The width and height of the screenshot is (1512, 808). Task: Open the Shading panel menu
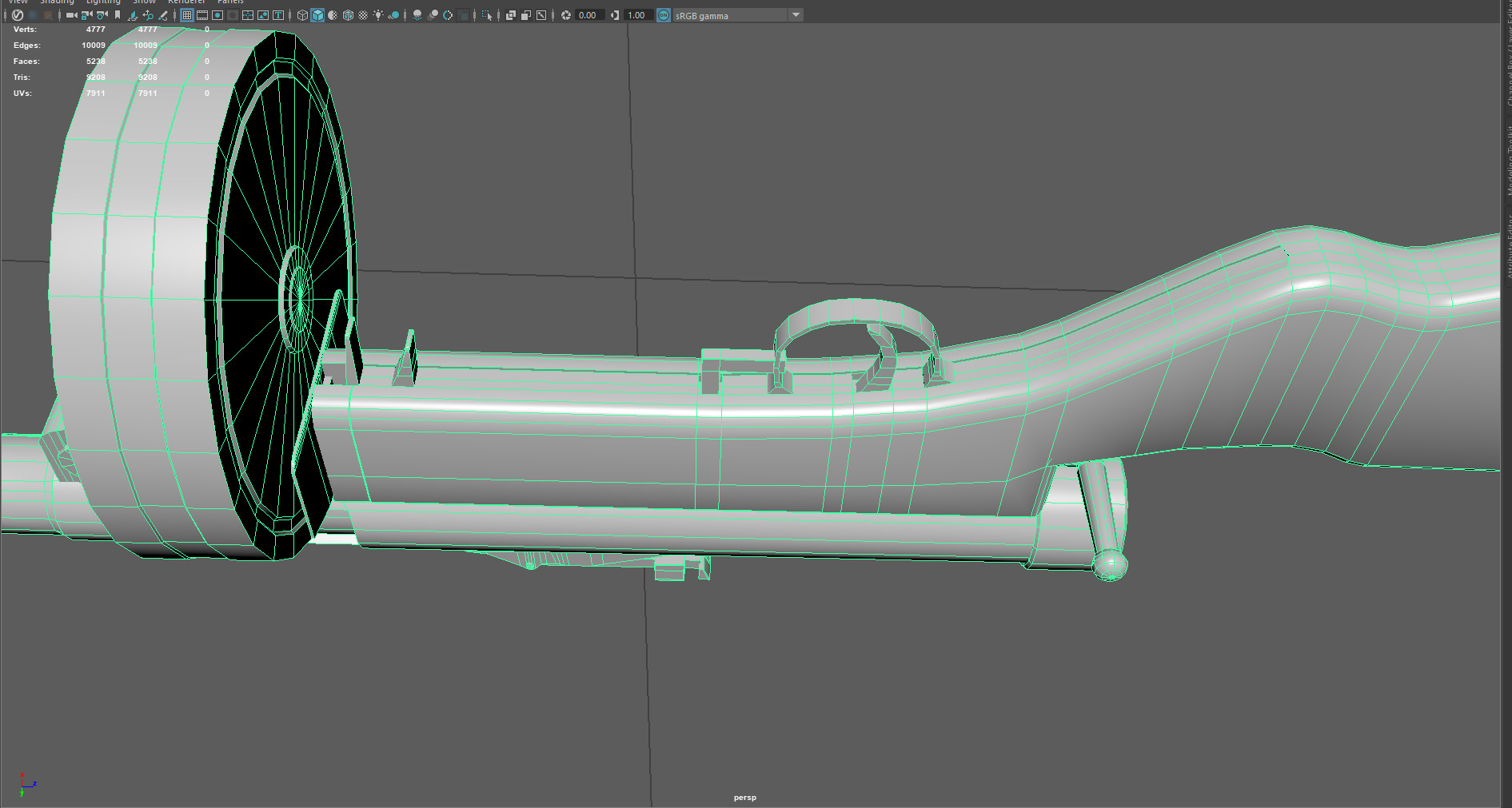click(57, 2)
